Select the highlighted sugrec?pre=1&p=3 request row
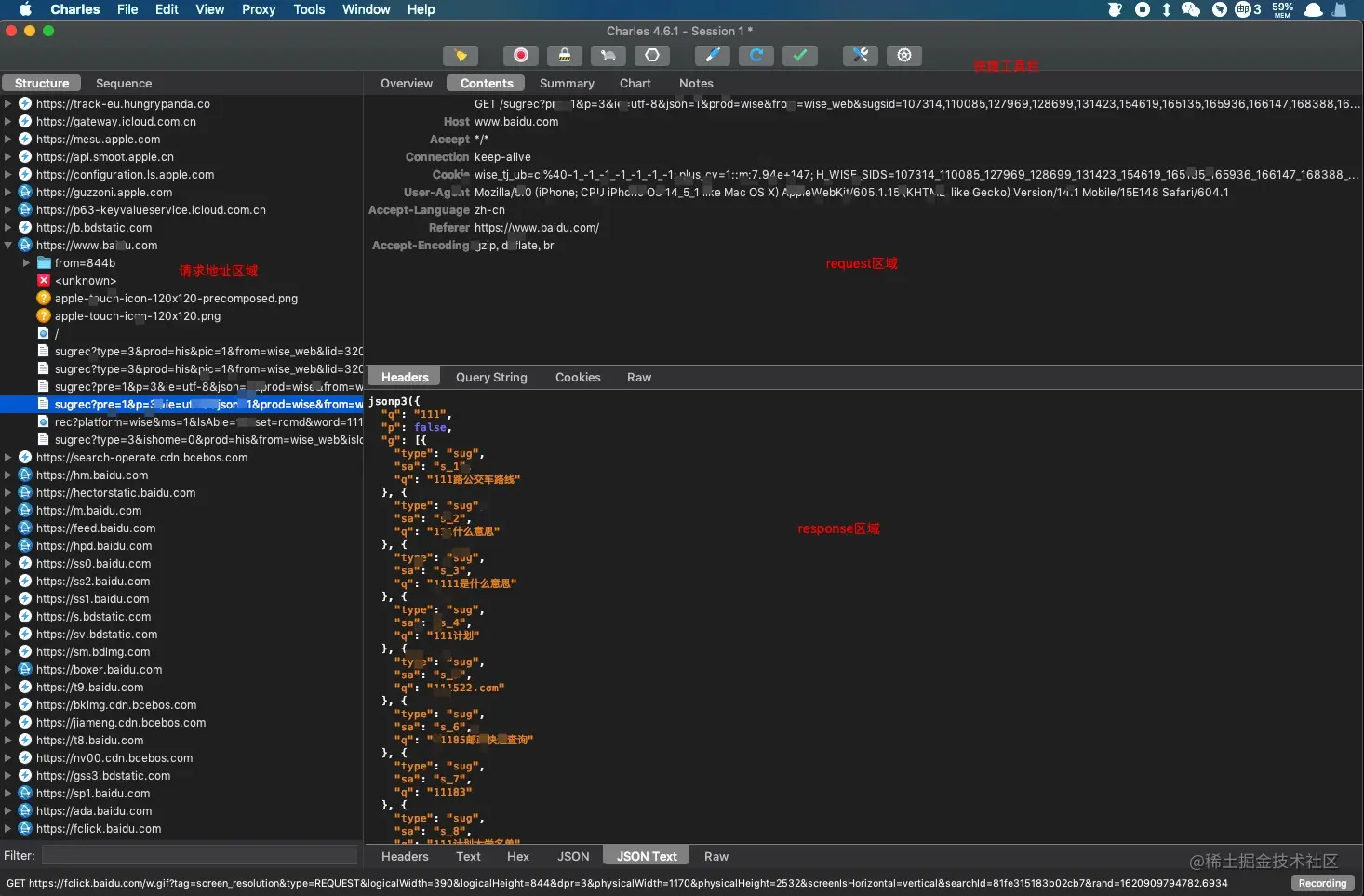Screen dimensions: 1364x896 [x=181, y=404]
